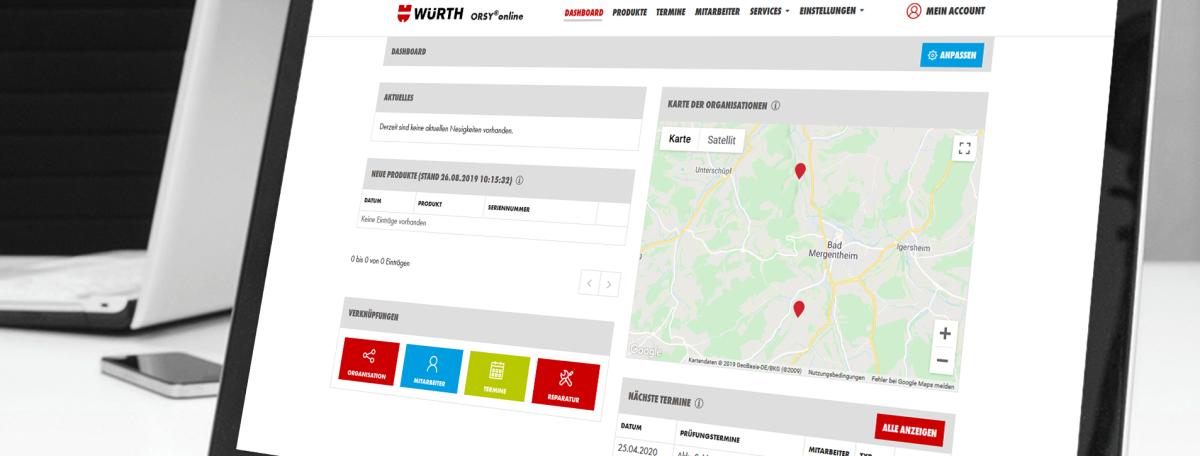Image resolution: width=1200 pixels, height=456 pixels.
Task: Zoom in on the map
Action: [x=945, y=333]
